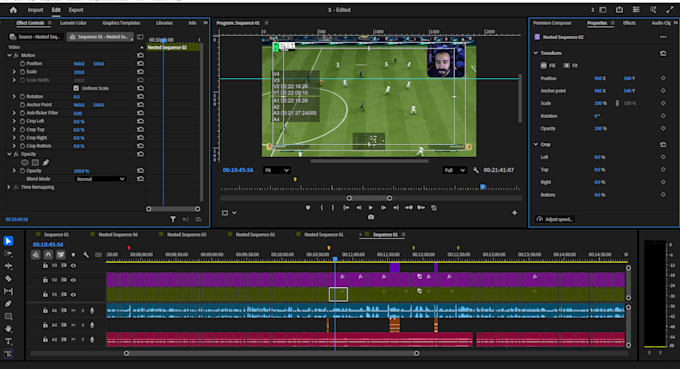Create rectangle mask under Opacity

point(35,163)
